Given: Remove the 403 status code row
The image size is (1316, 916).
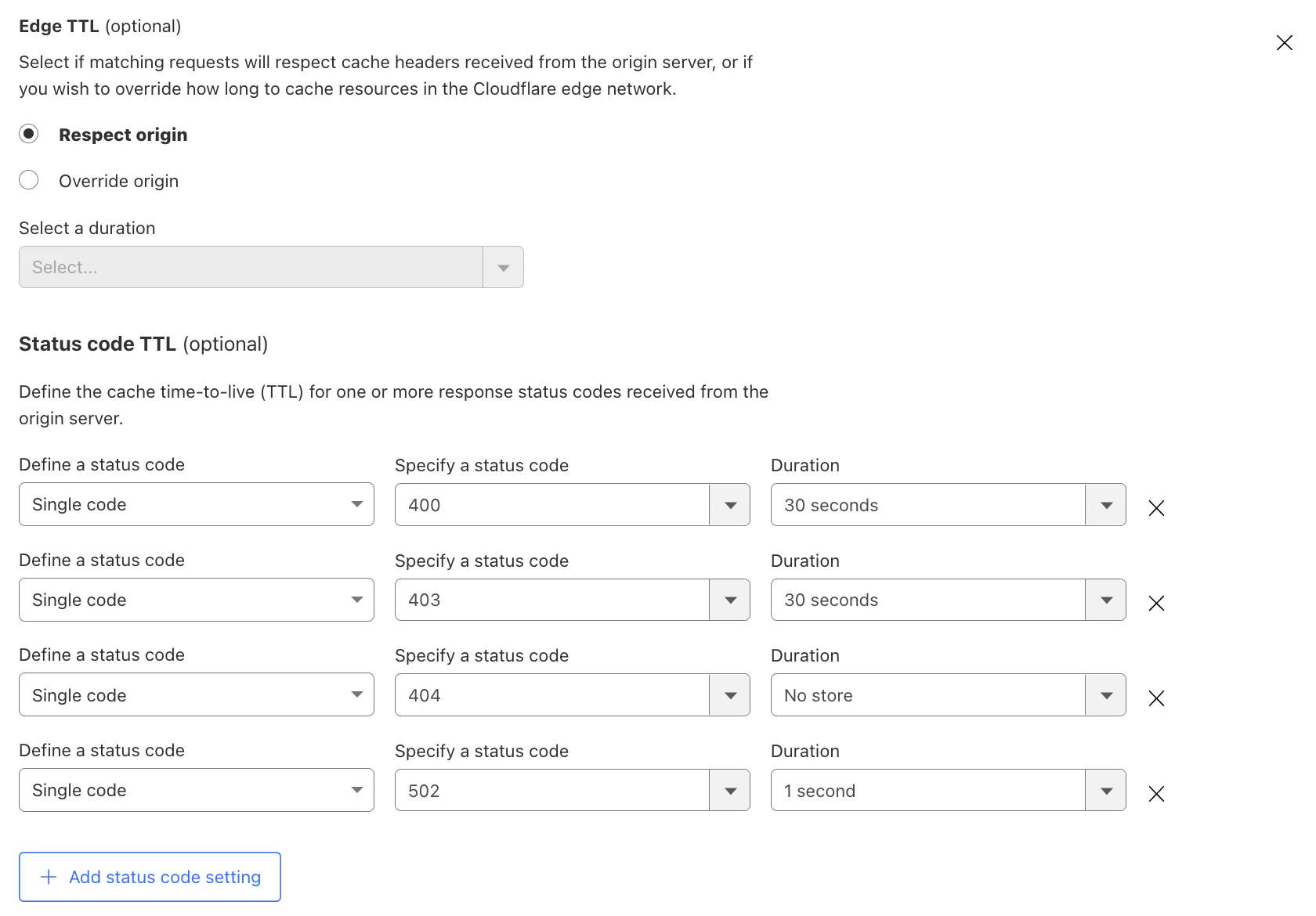Looking at the screenshot, I should [1156, 603].
